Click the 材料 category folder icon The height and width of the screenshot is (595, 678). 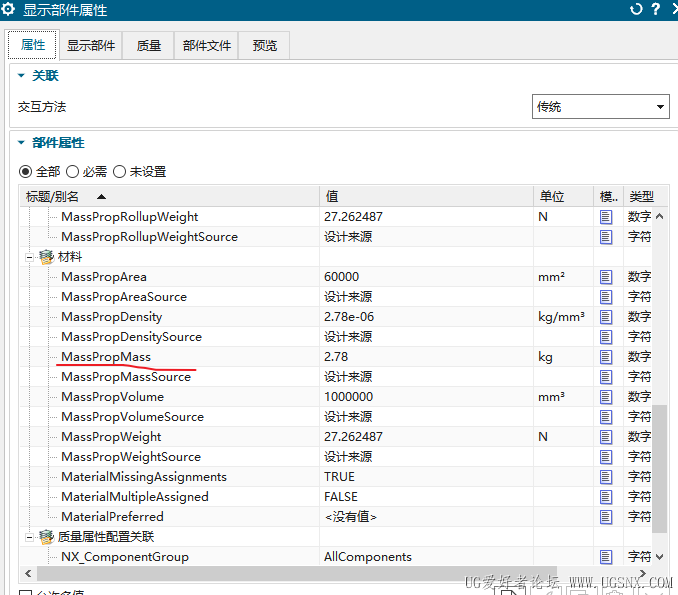pyautogui.click(x=46, y=257)
